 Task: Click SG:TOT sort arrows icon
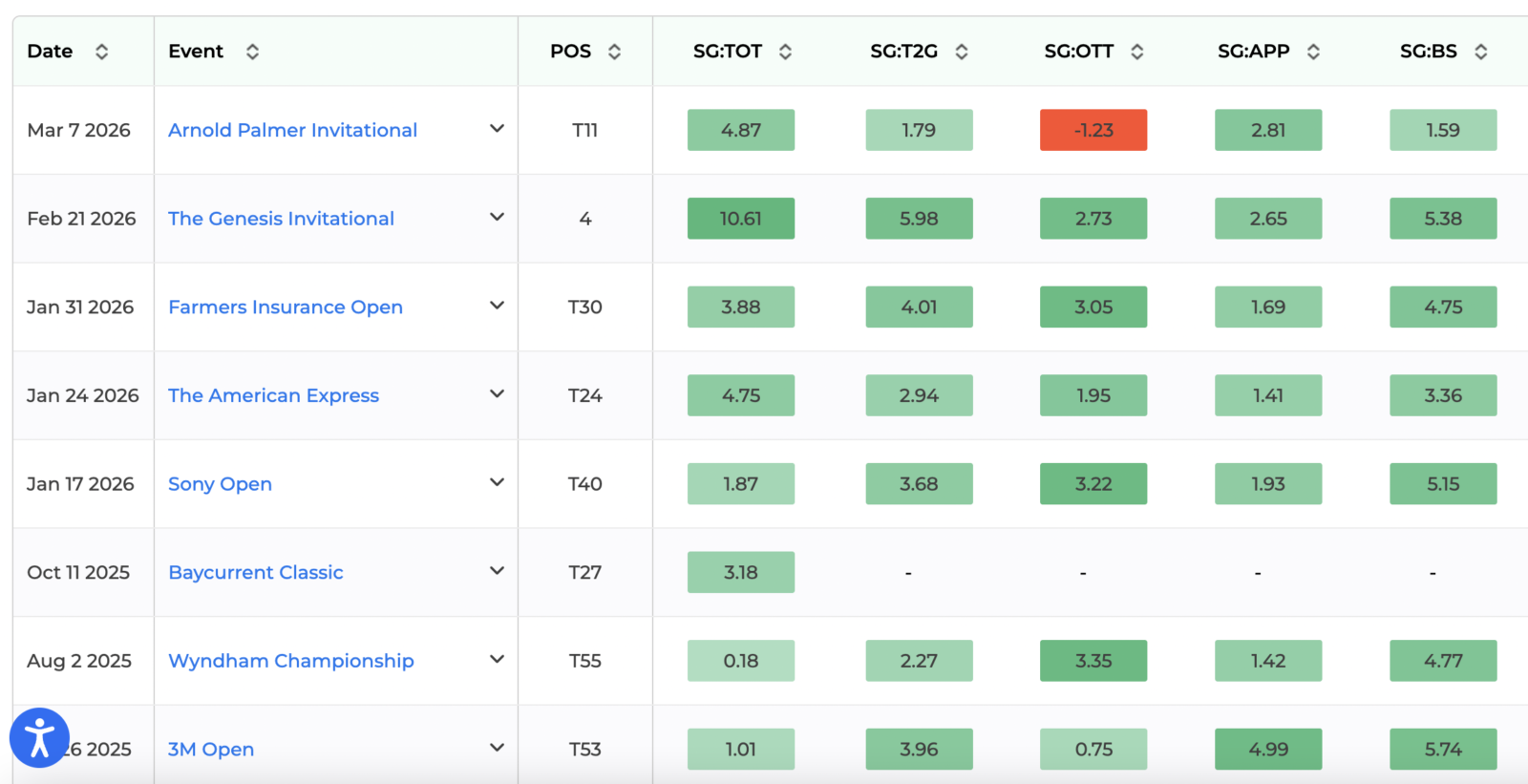click(x=785, y=52)
